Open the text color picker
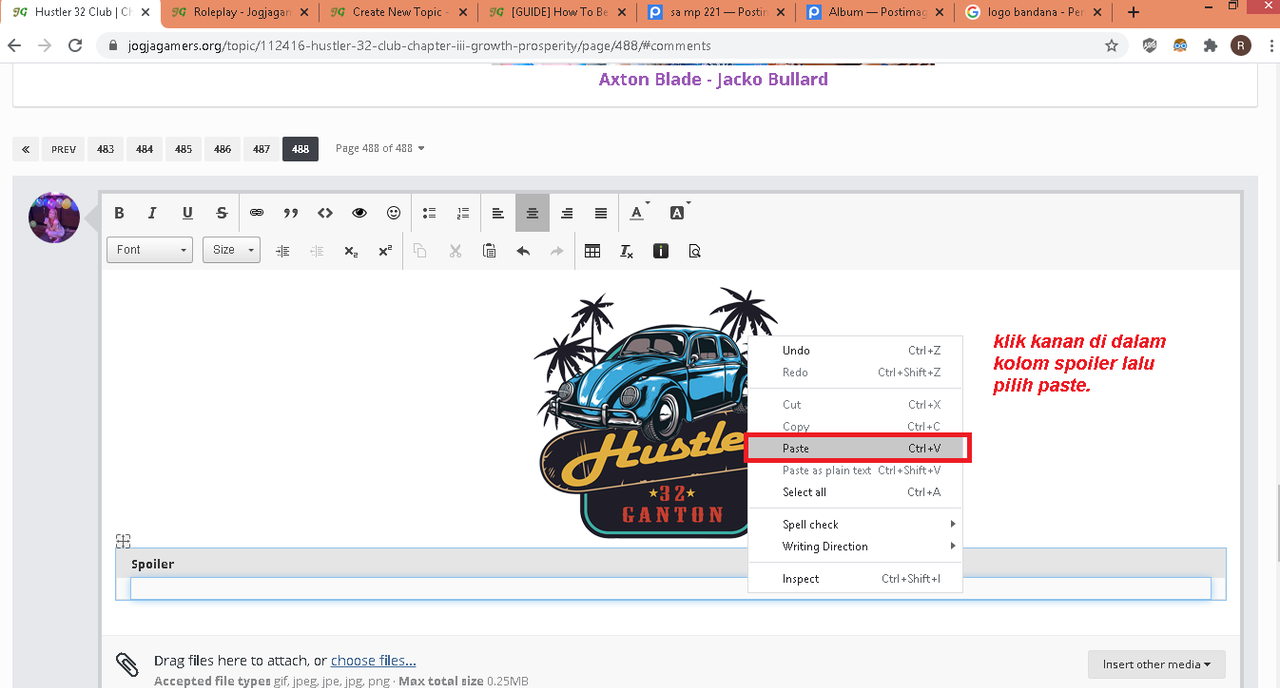1280x688 pixels. (x=638, y=213)
